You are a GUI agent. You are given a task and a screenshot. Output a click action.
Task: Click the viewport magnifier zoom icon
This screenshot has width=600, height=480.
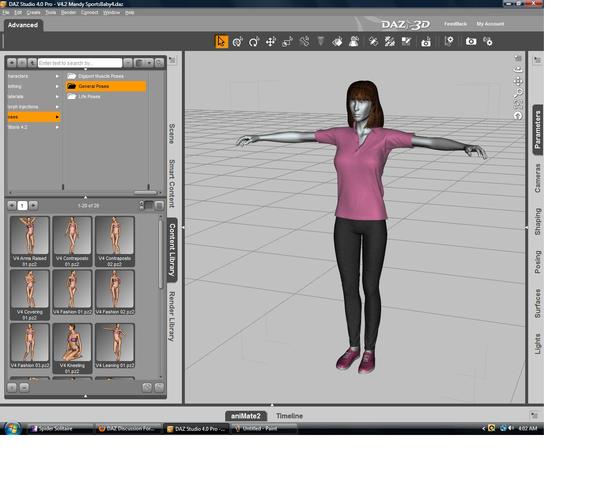(x=518, y=92)
